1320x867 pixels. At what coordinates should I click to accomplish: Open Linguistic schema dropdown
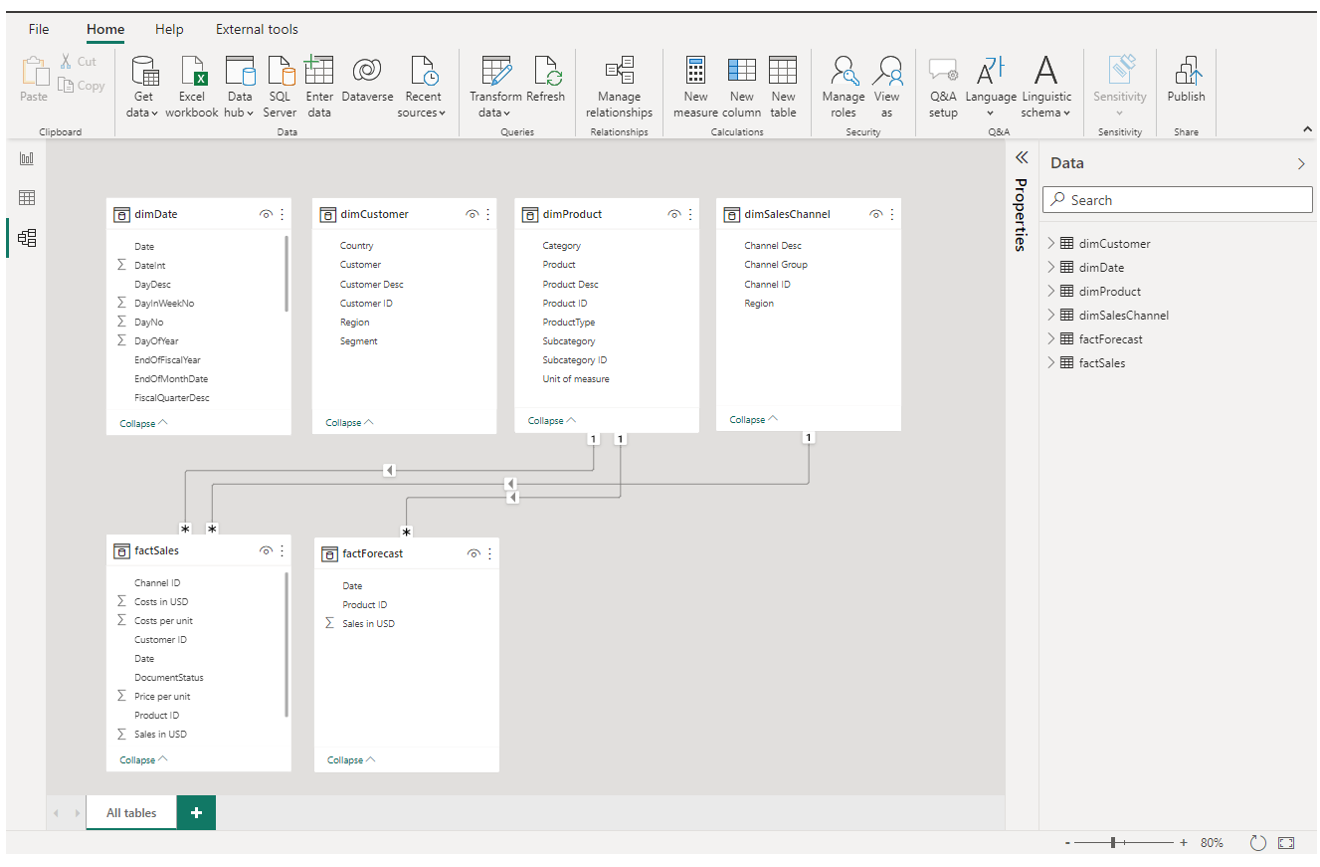point(1046,87)
